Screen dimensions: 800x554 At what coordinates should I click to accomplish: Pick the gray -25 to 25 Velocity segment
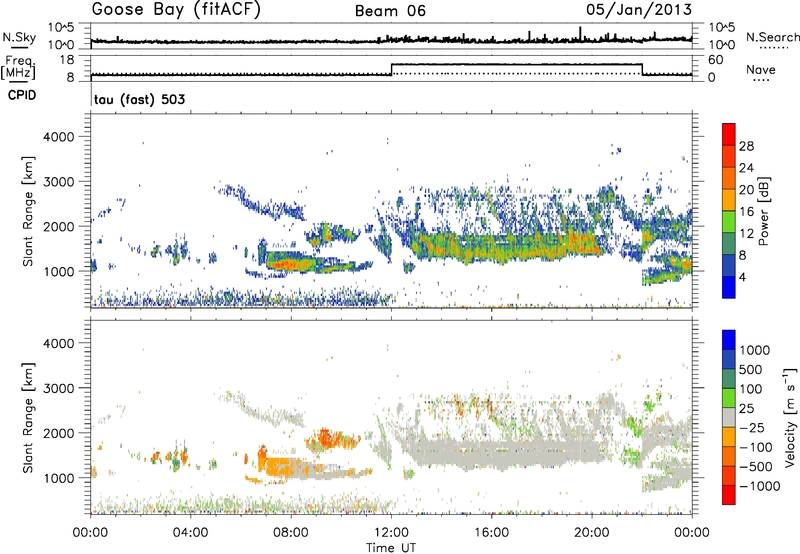tap(729, 418)
